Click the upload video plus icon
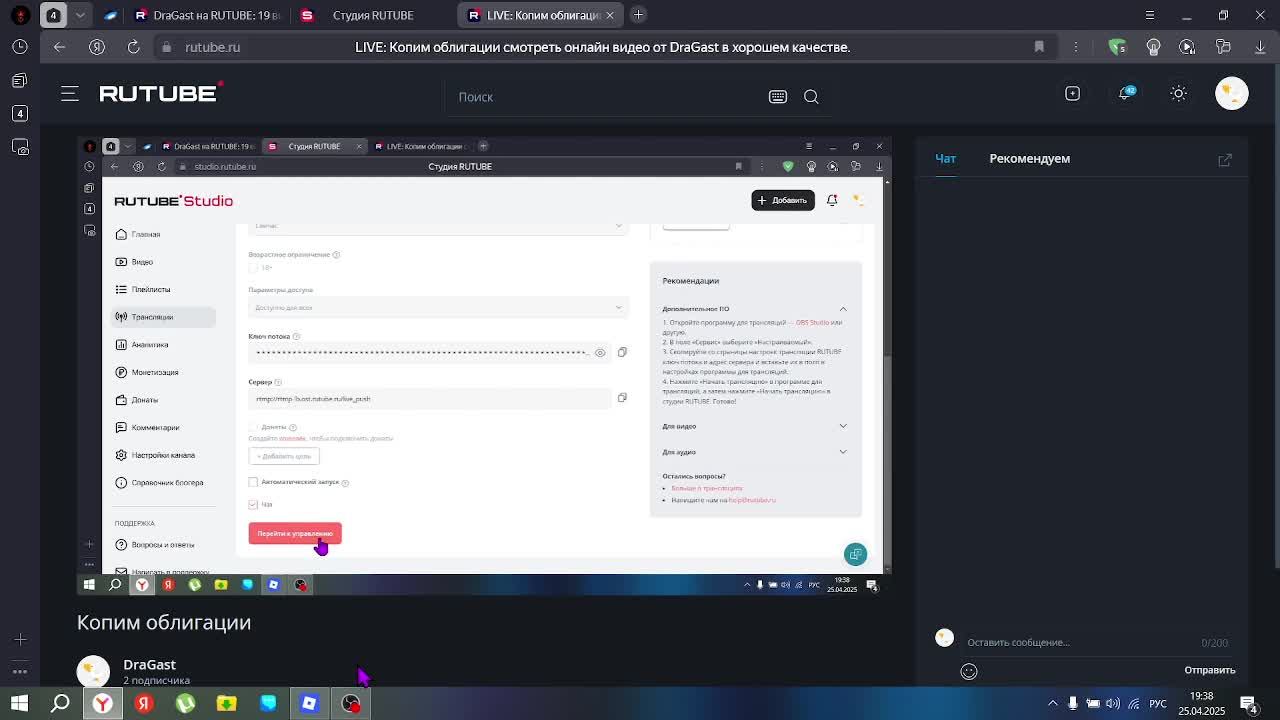 [1072, 93]
